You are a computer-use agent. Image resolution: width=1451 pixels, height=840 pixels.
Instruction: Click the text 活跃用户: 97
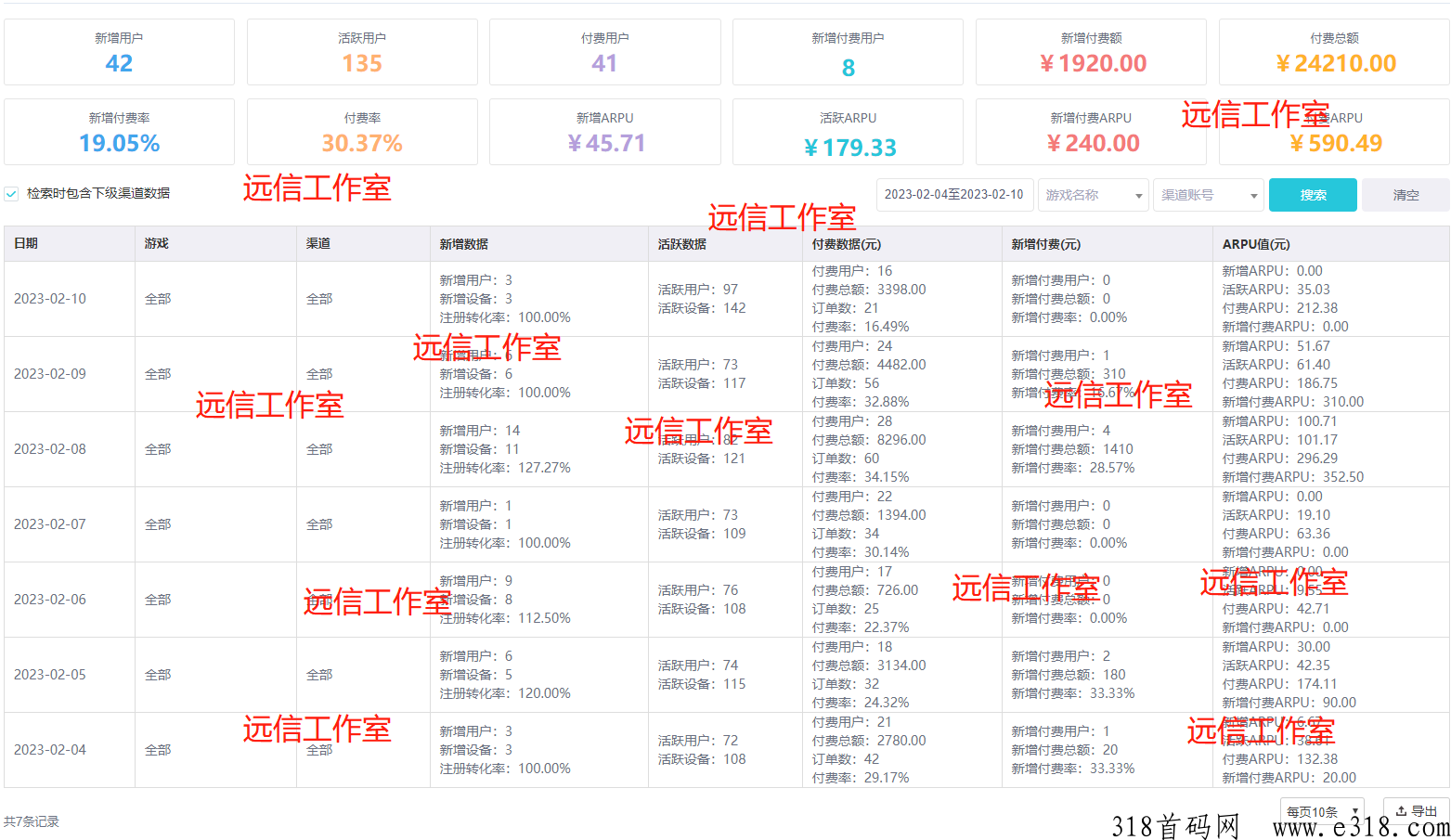[698, 290]
